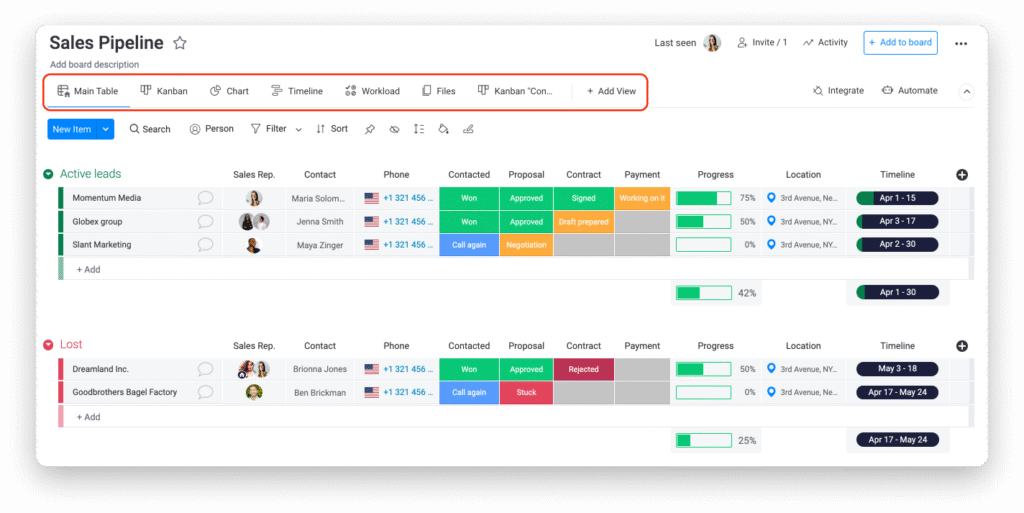Collapse the board header with chevron button

coord(966,91)
